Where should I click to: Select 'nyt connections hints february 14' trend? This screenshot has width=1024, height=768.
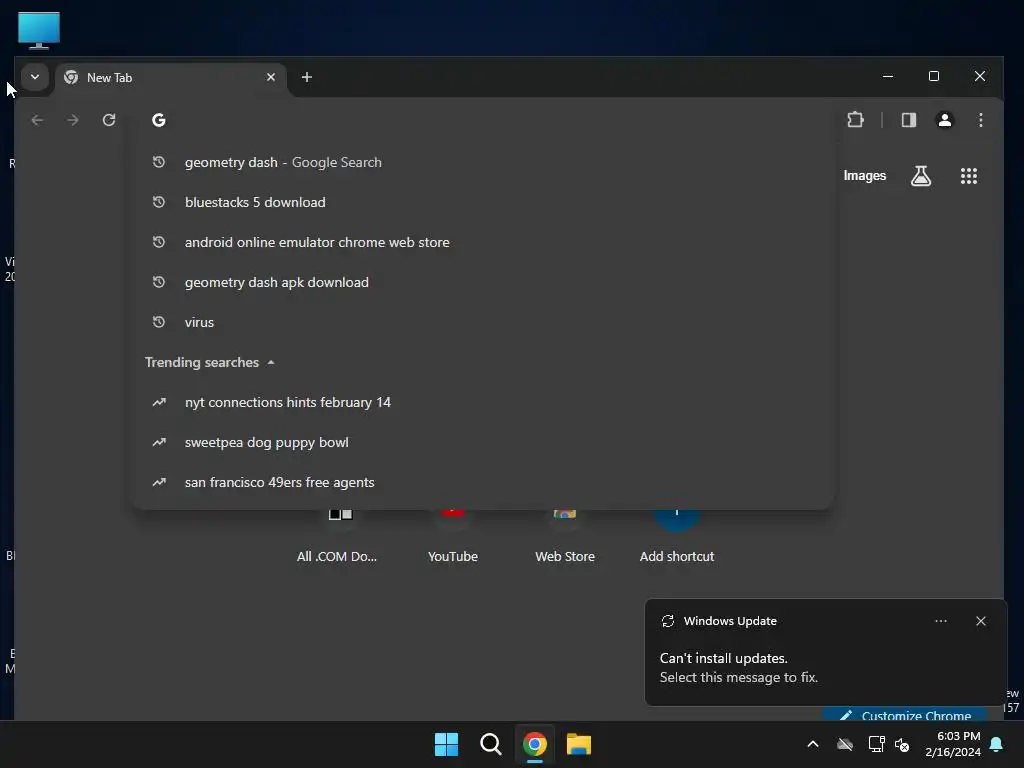click(x=483, y=402)
